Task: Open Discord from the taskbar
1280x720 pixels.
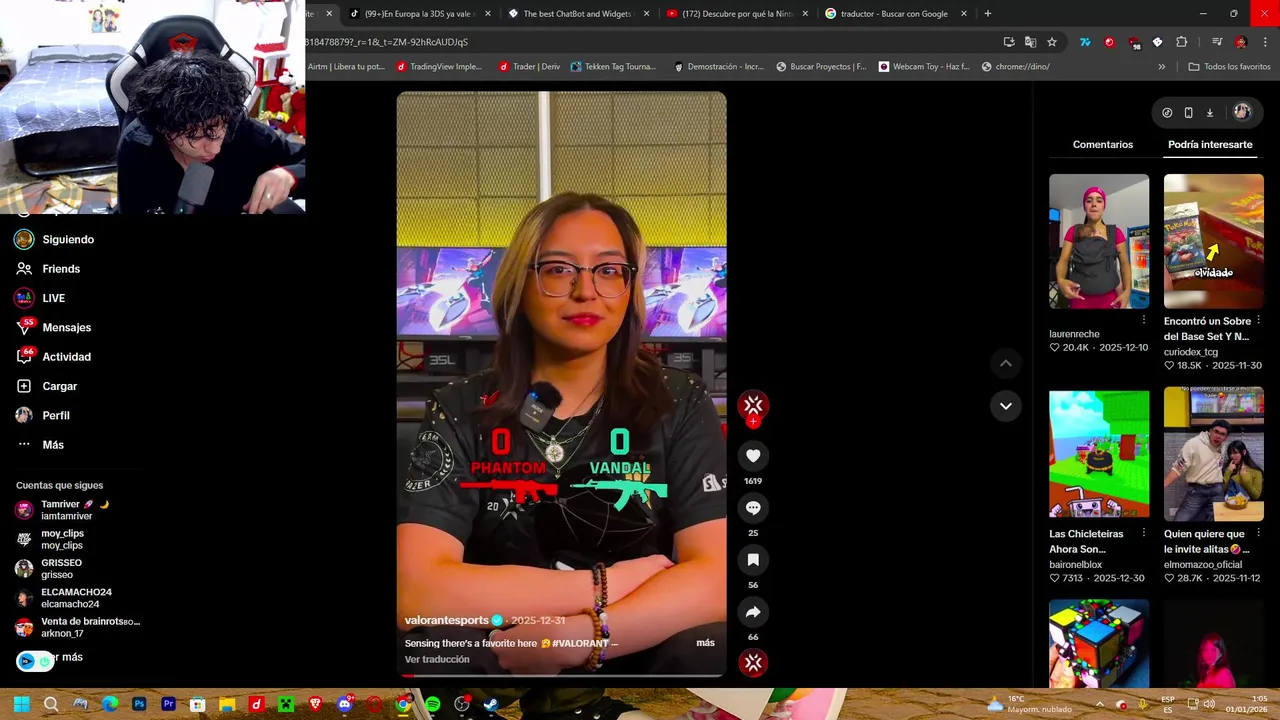Action: pyautogui.click(x=345, y=705)
